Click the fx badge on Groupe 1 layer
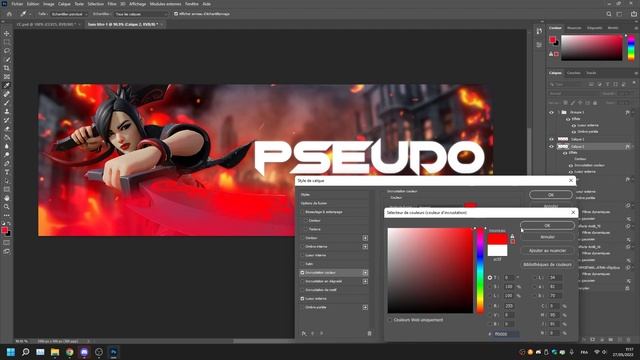The height and width of the screenshot is (360, 640). click(x=627, y=112)
